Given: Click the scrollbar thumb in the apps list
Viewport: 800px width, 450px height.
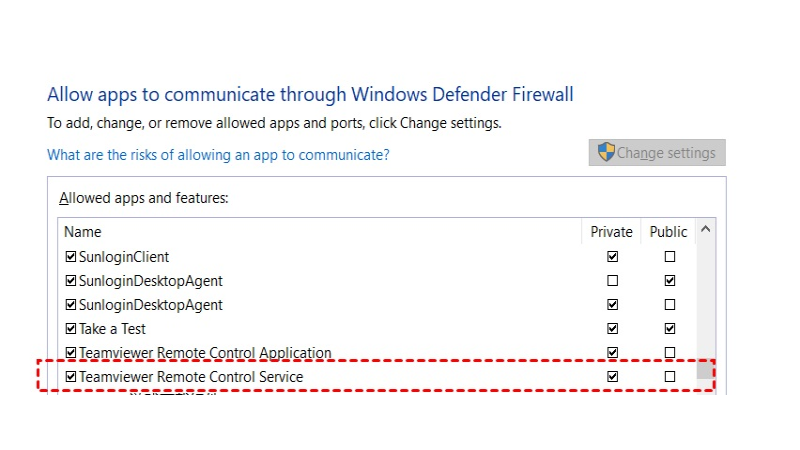Looking at the screenshot, I should point(706,368).
